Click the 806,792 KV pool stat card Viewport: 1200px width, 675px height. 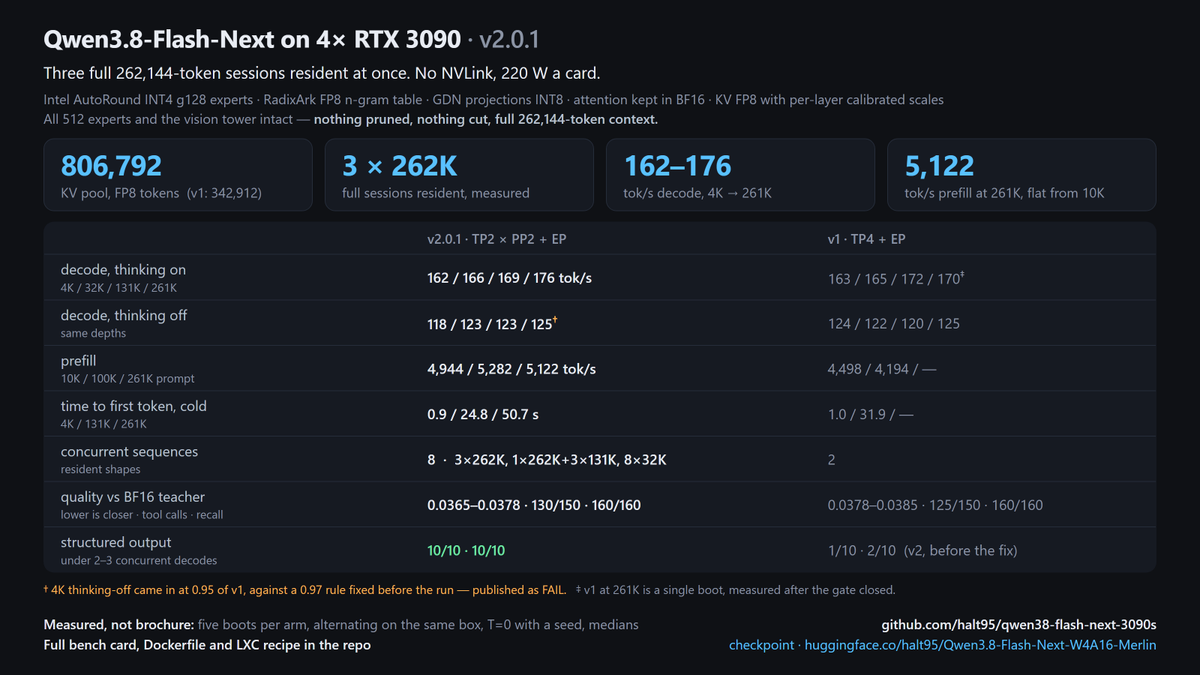tap(178, 175)
